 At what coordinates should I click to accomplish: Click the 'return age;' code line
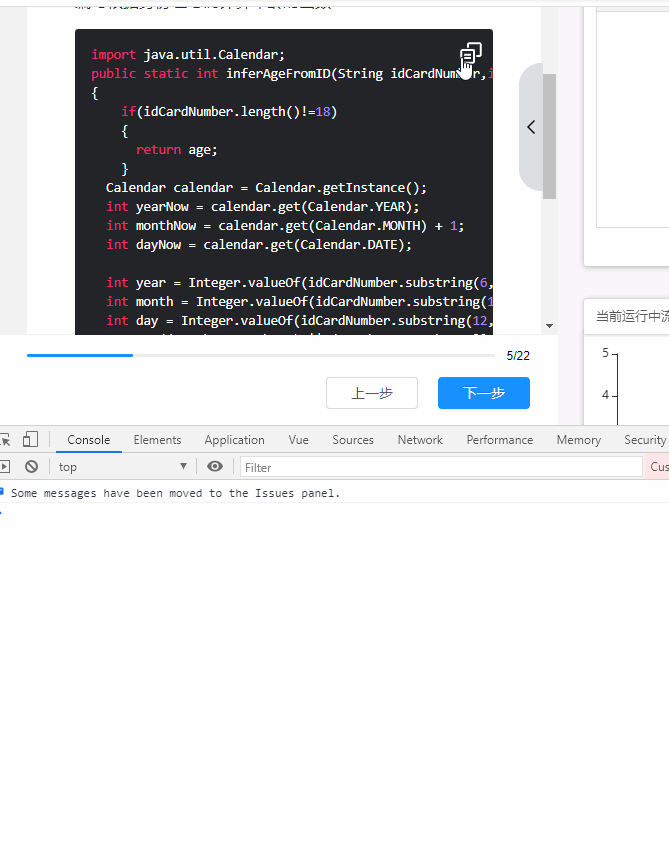[177, 150]
